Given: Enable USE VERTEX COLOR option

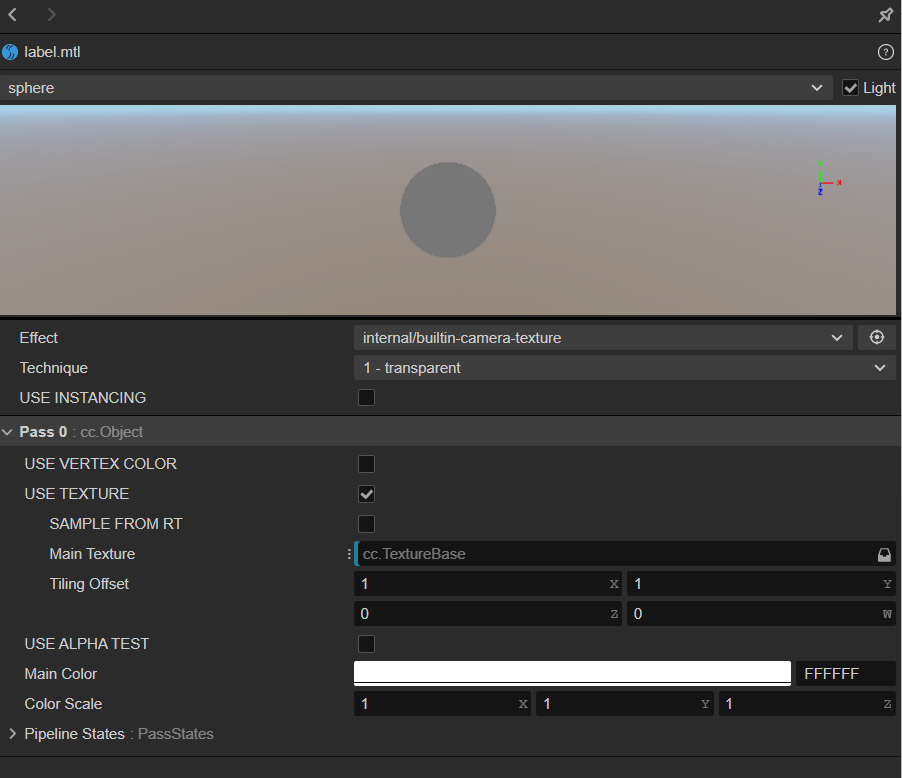Looking at the screenshot, I should pos(367,464).
